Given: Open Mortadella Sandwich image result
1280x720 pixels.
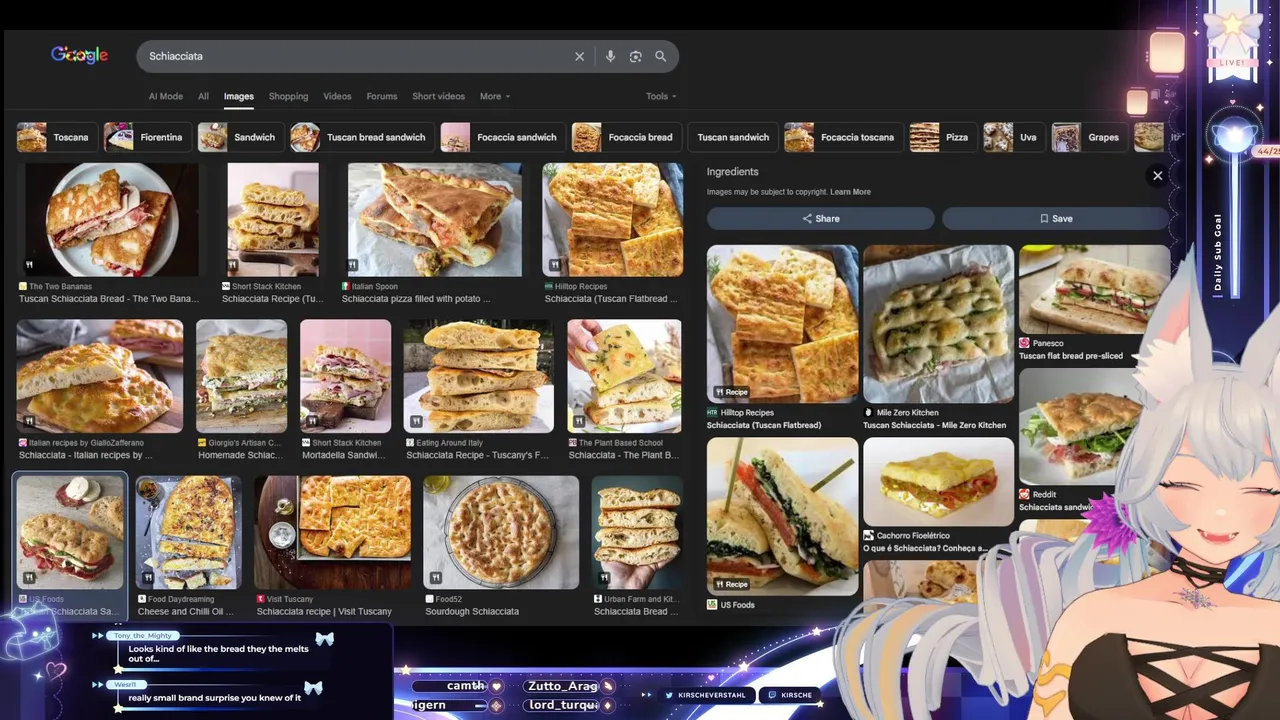Looking at the screenshot, I should tap(345, 376).
